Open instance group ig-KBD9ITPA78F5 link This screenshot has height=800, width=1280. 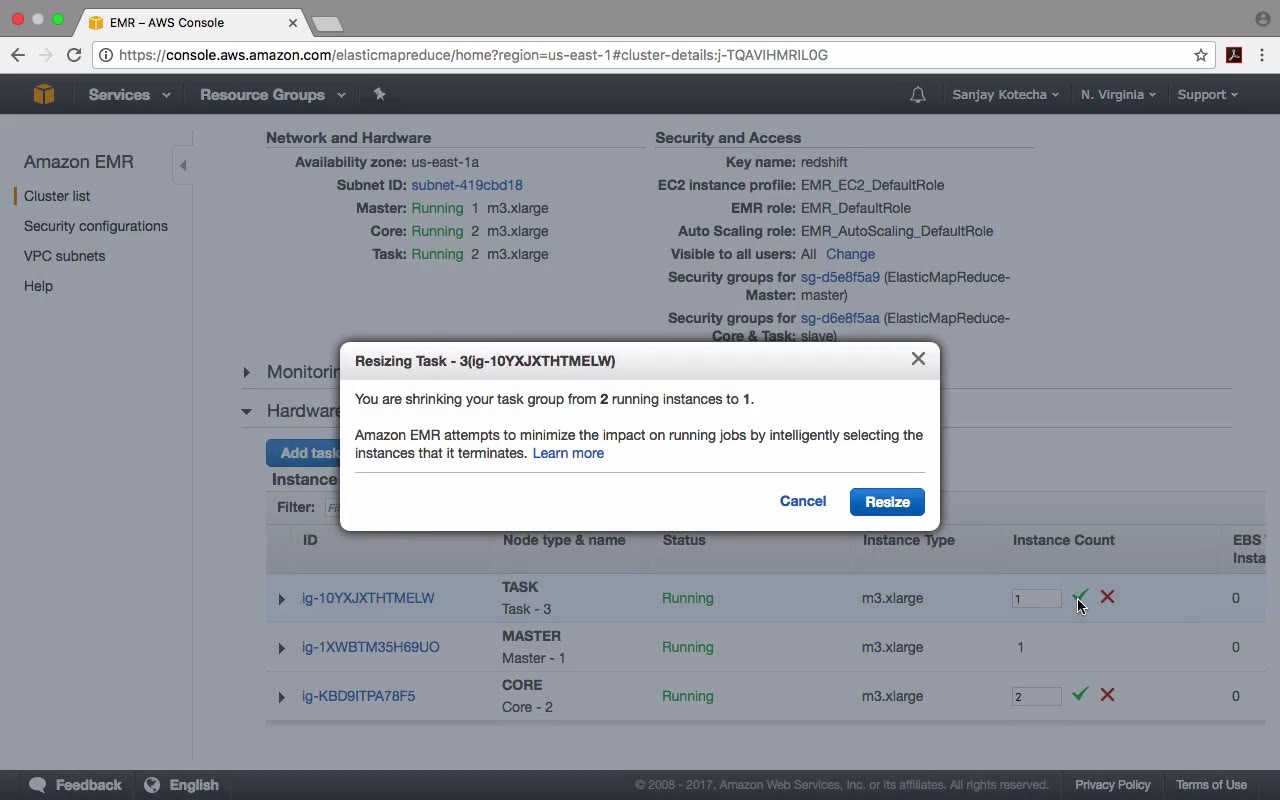358,696
